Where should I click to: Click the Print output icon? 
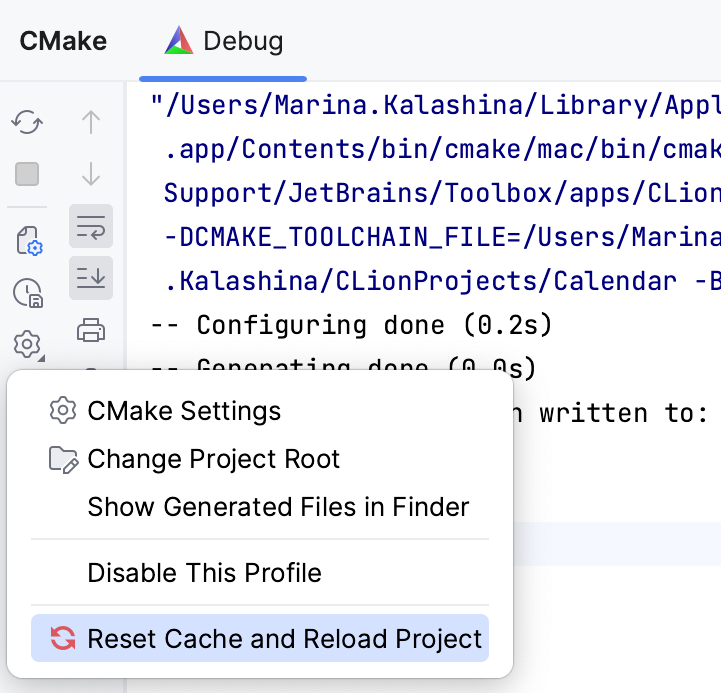tap(91, 330)
